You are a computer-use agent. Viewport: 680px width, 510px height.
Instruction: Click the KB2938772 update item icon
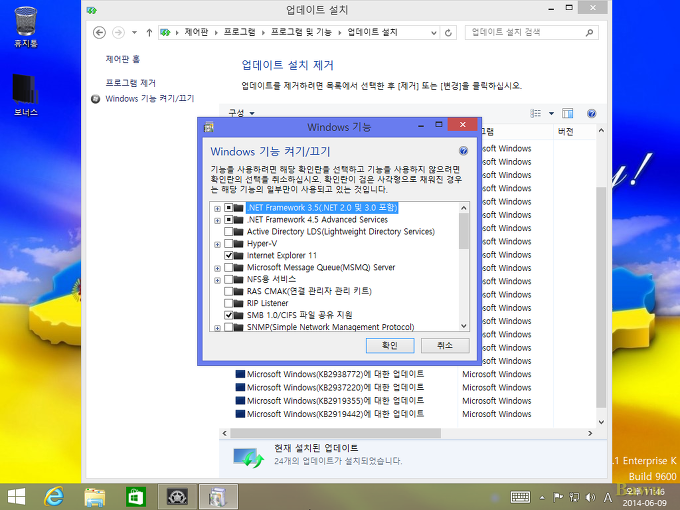240,374
